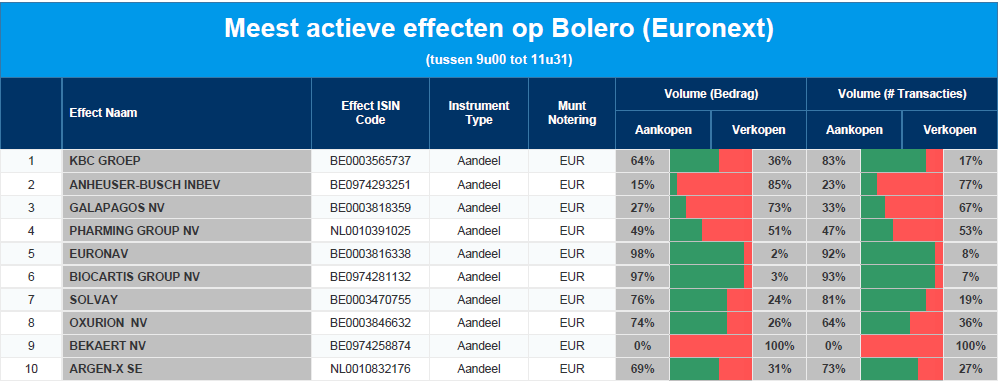This screenshot has width=1001, height=381.
Task: Click the Volume (Bedrag) header
Action: pyautogui.click(x=711, y=94)
